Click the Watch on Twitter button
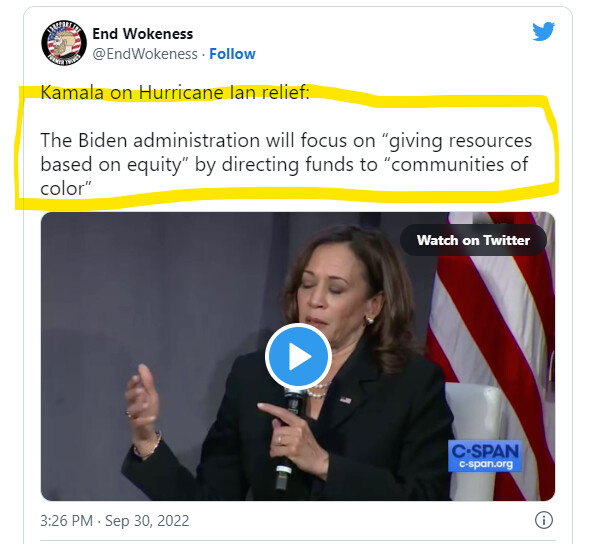The width and height of the screenshot is (615, 544). 473,240
